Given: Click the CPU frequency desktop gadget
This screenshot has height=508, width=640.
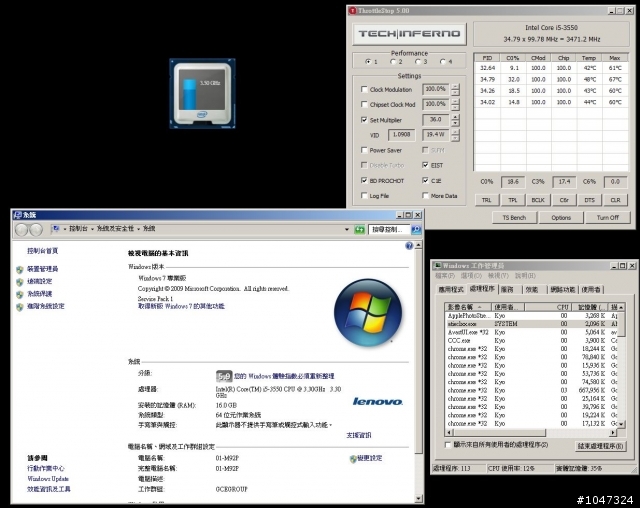Looking at the screenshot, I should click(x=202, y=93).
